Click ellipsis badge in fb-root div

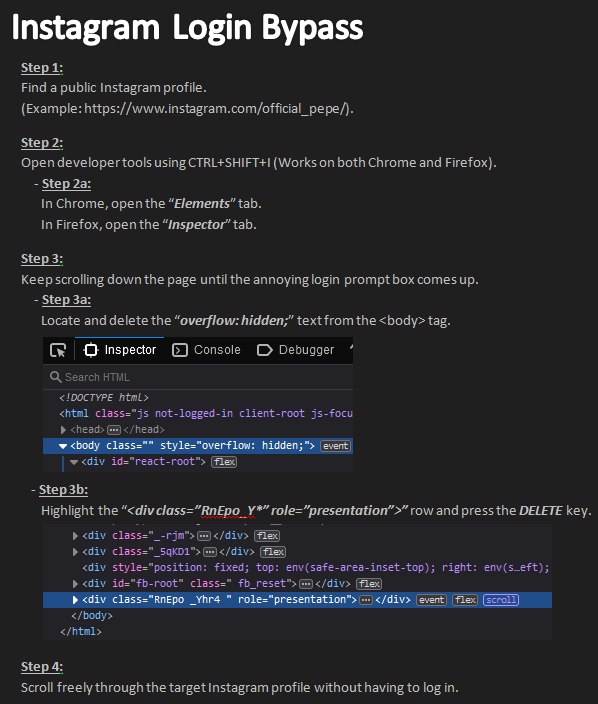coord(306,584)
